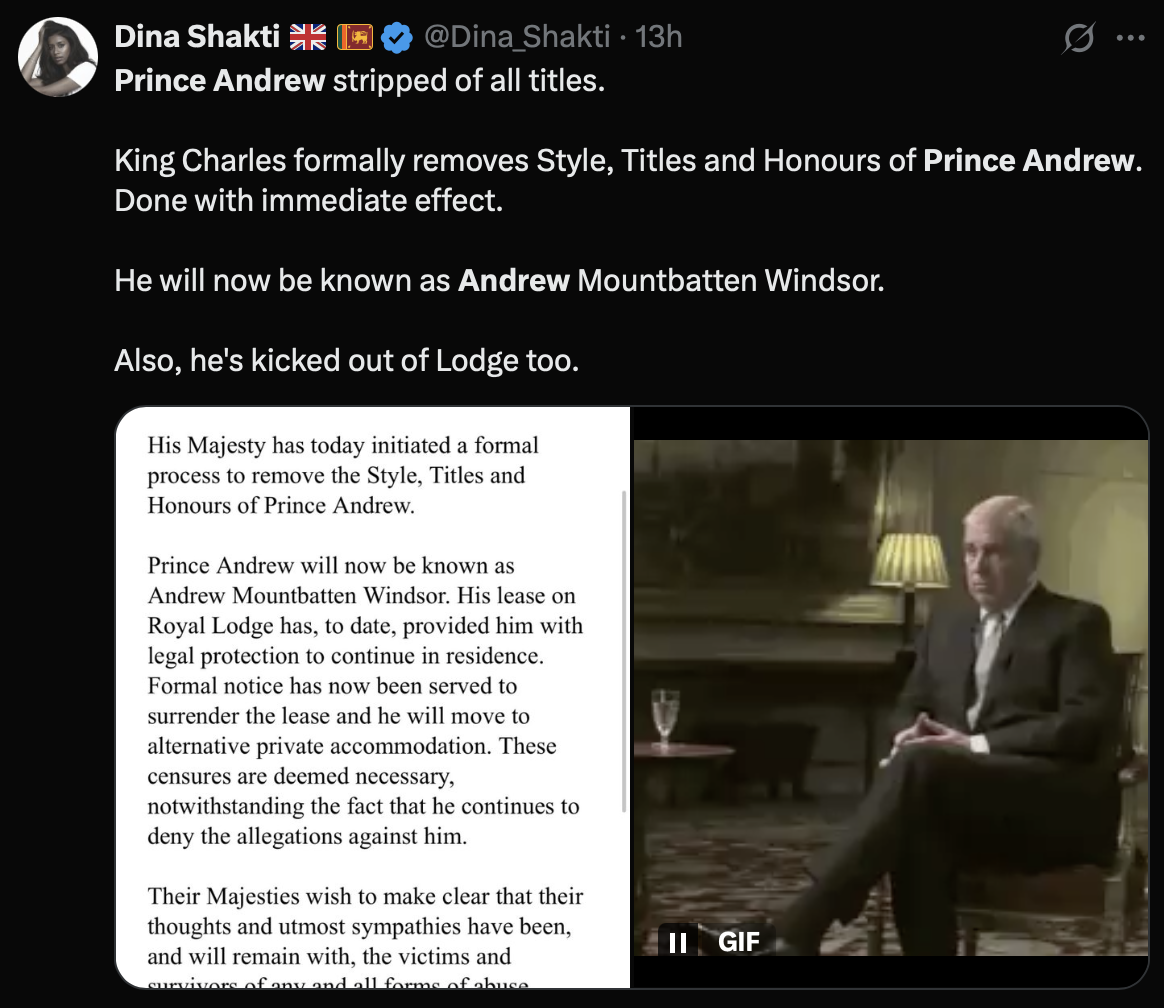
Task: Pause the playing GIF
Action: tap(677, 942)
